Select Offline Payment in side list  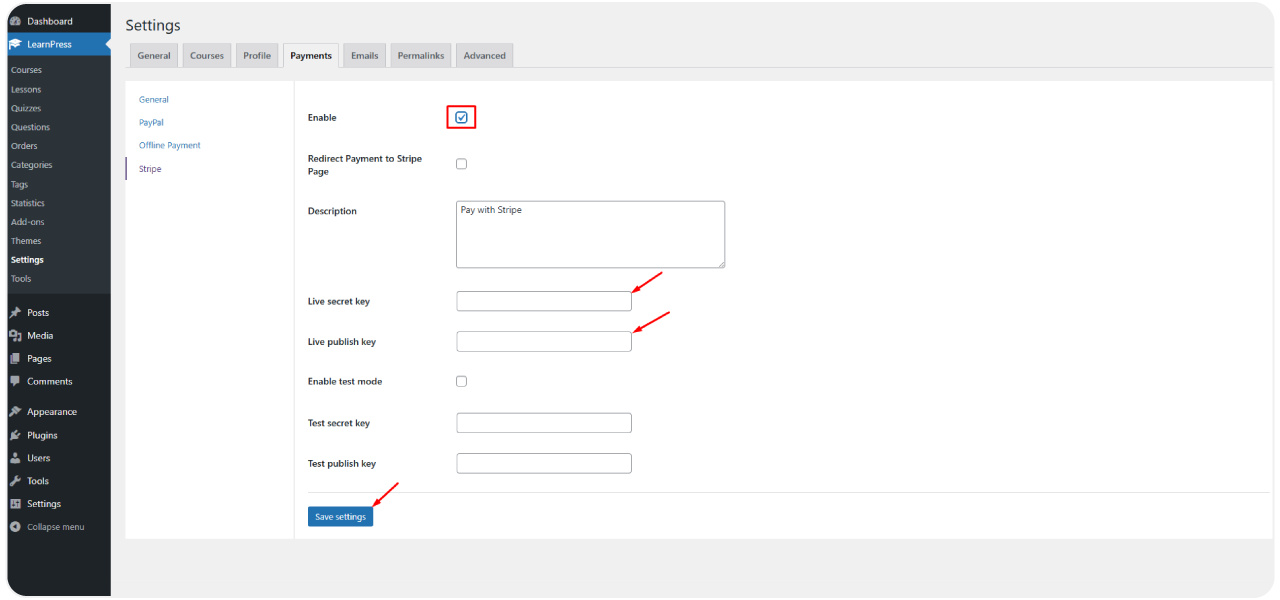(x=169, y=145)
